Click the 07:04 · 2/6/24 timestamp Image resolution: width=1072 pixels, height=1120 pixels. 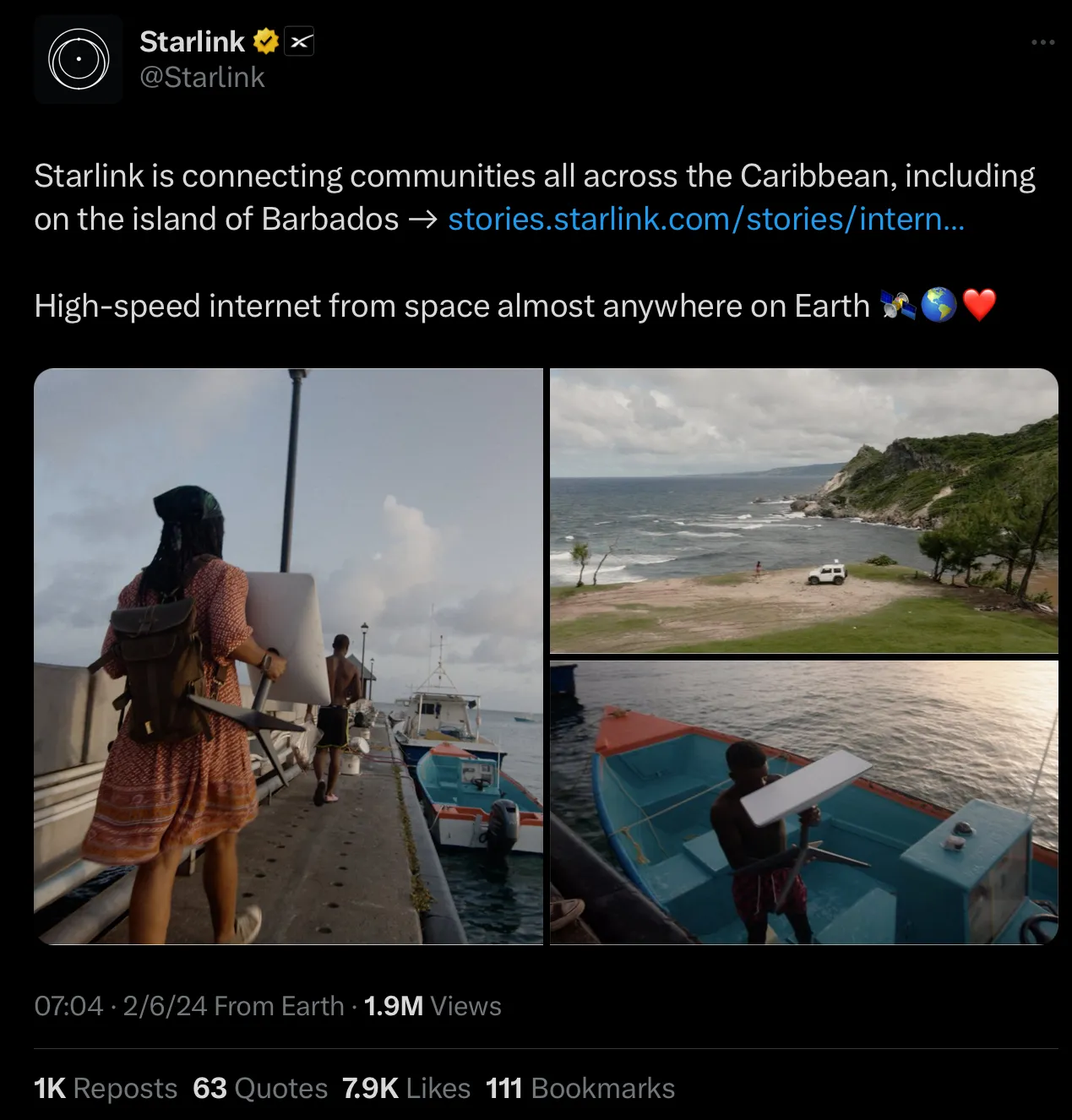click(x=121, y=1006)
